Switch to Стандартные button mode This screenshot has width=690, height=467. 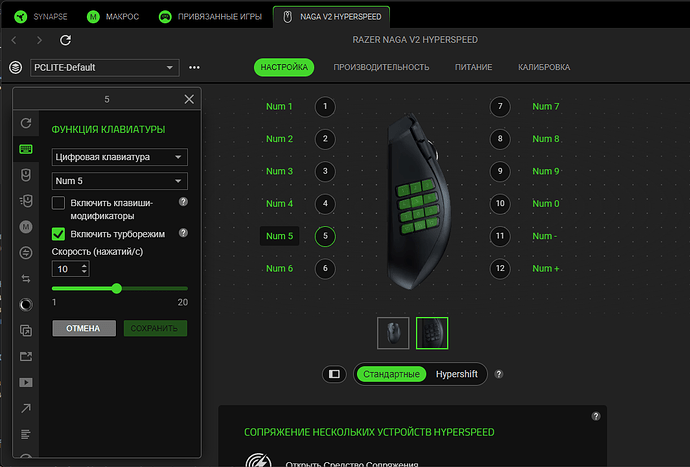click(391, 374)
